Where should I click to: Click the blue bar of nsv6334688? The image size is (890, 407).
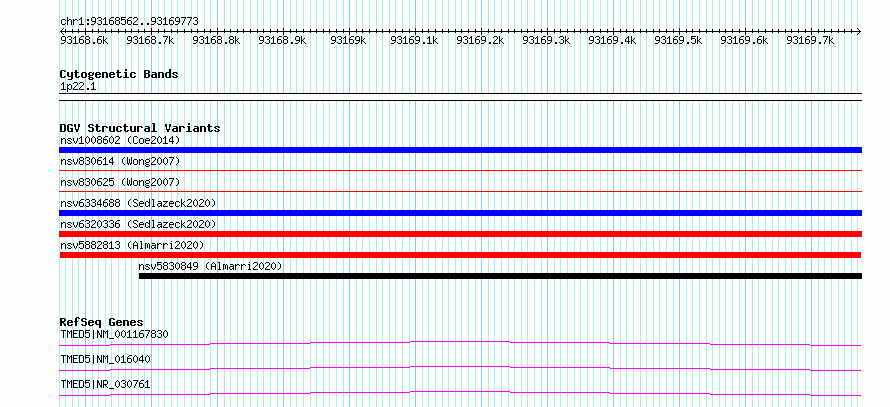coord(460,213)
